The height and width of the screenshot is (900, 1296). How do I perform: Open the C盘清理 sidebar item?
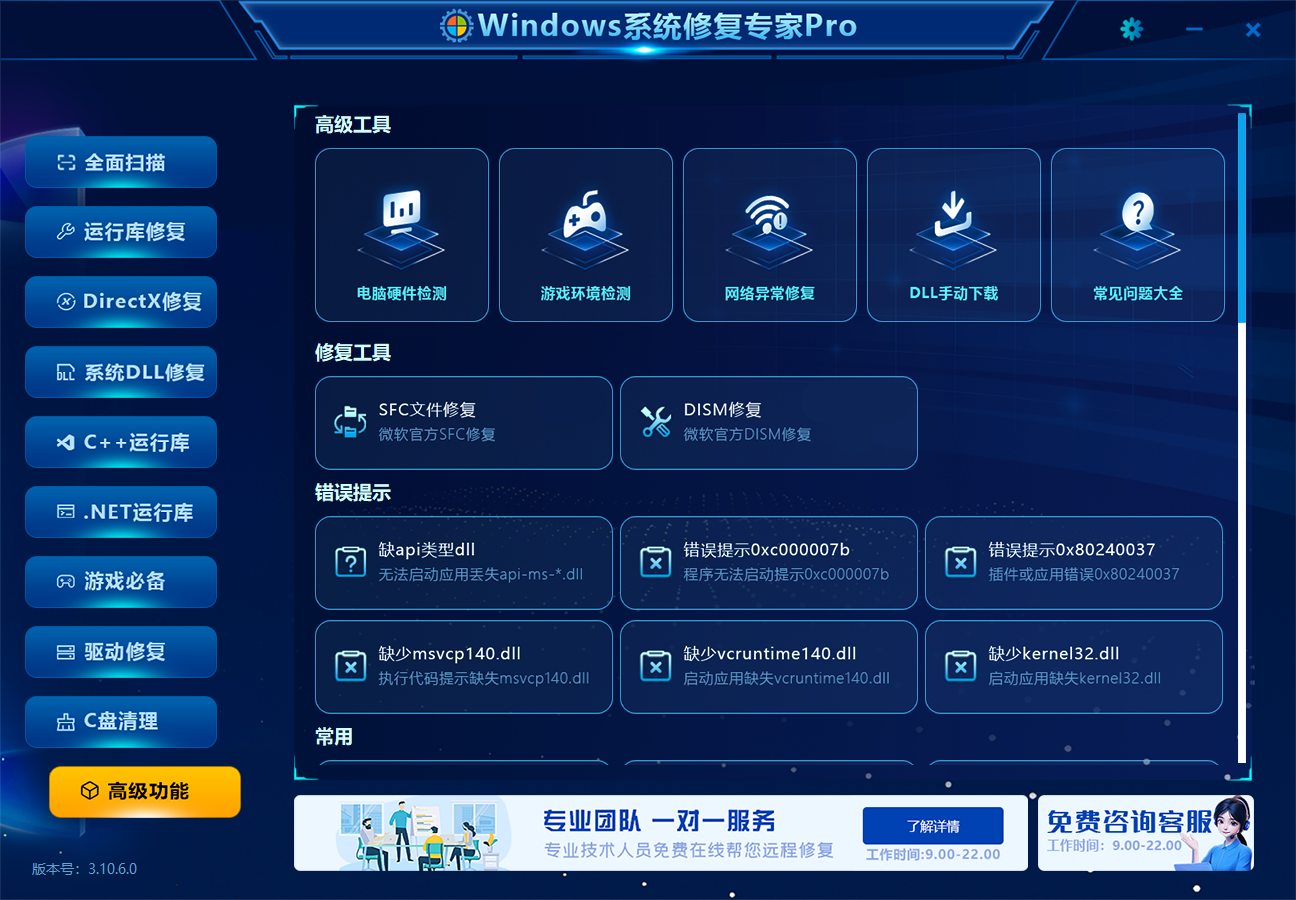(x=121, y=721)
